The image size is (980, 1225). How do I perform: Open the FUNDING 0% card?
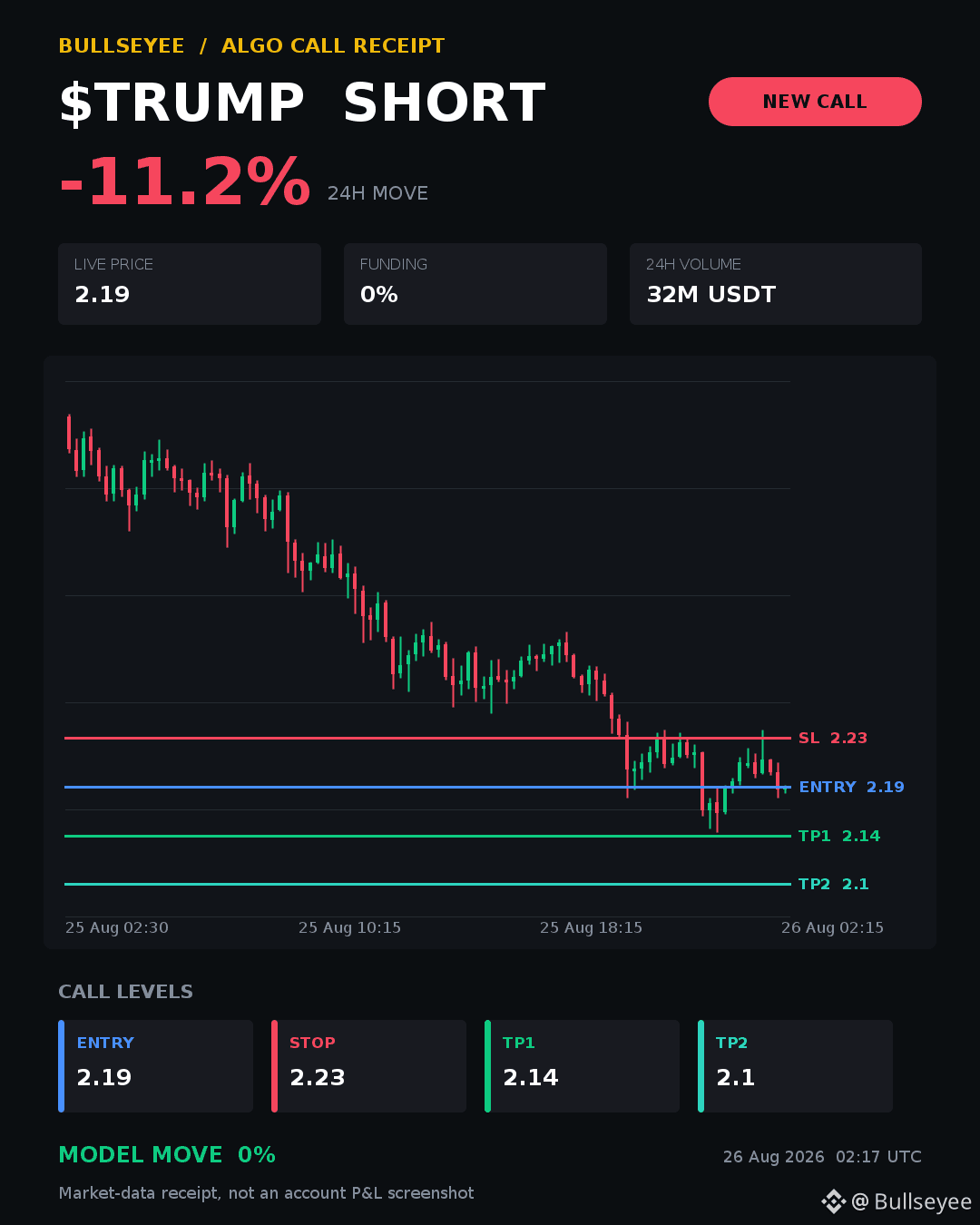coord(475,284)
